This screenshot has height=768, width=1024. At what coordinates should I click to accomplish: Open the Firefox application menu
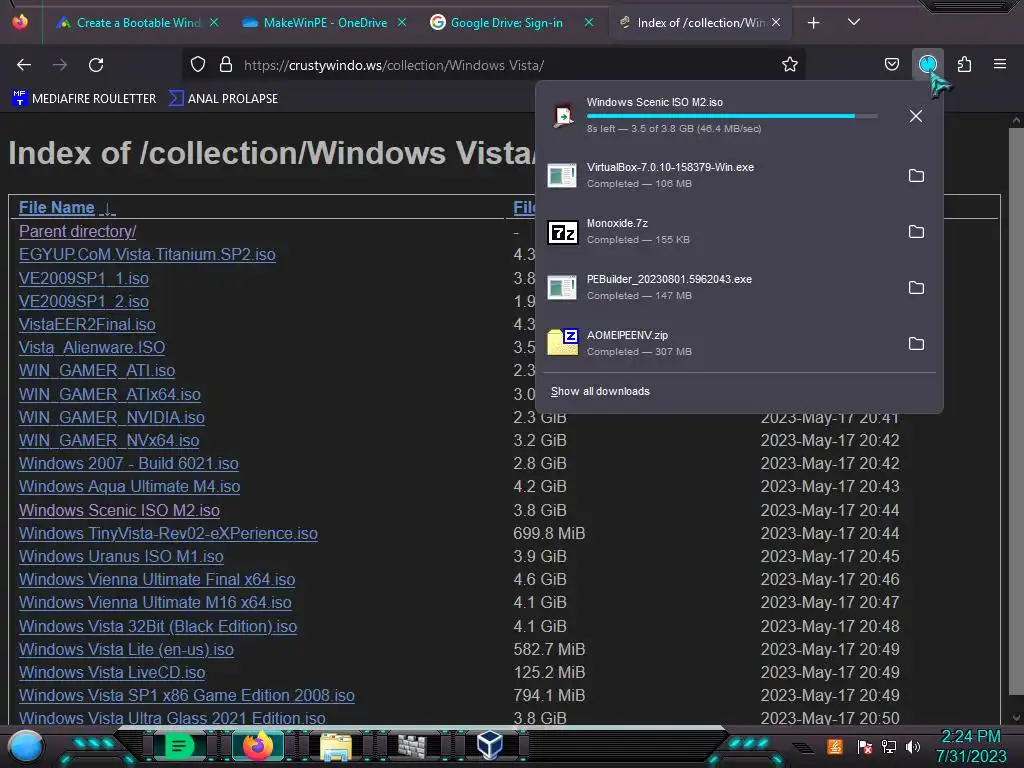click(999, 65)
